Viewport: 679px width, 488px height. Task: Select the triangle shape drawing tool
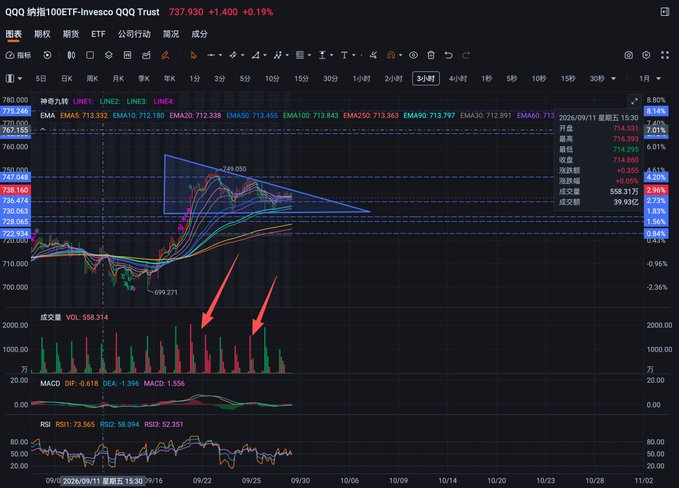click(256, 55)
